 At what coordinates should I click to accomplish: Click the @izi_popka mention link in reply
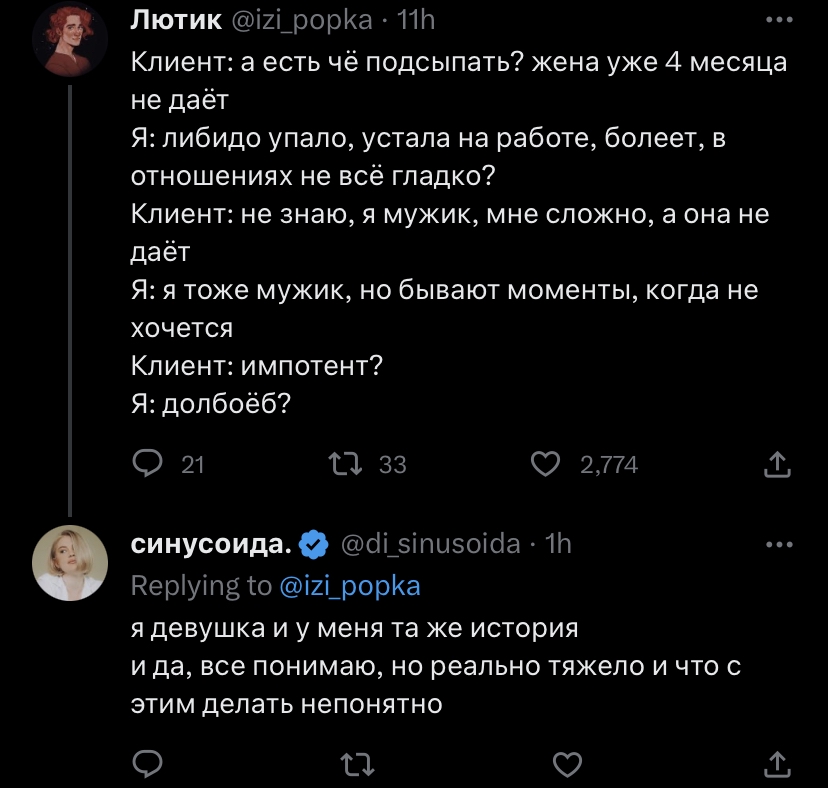coord(349,586)
